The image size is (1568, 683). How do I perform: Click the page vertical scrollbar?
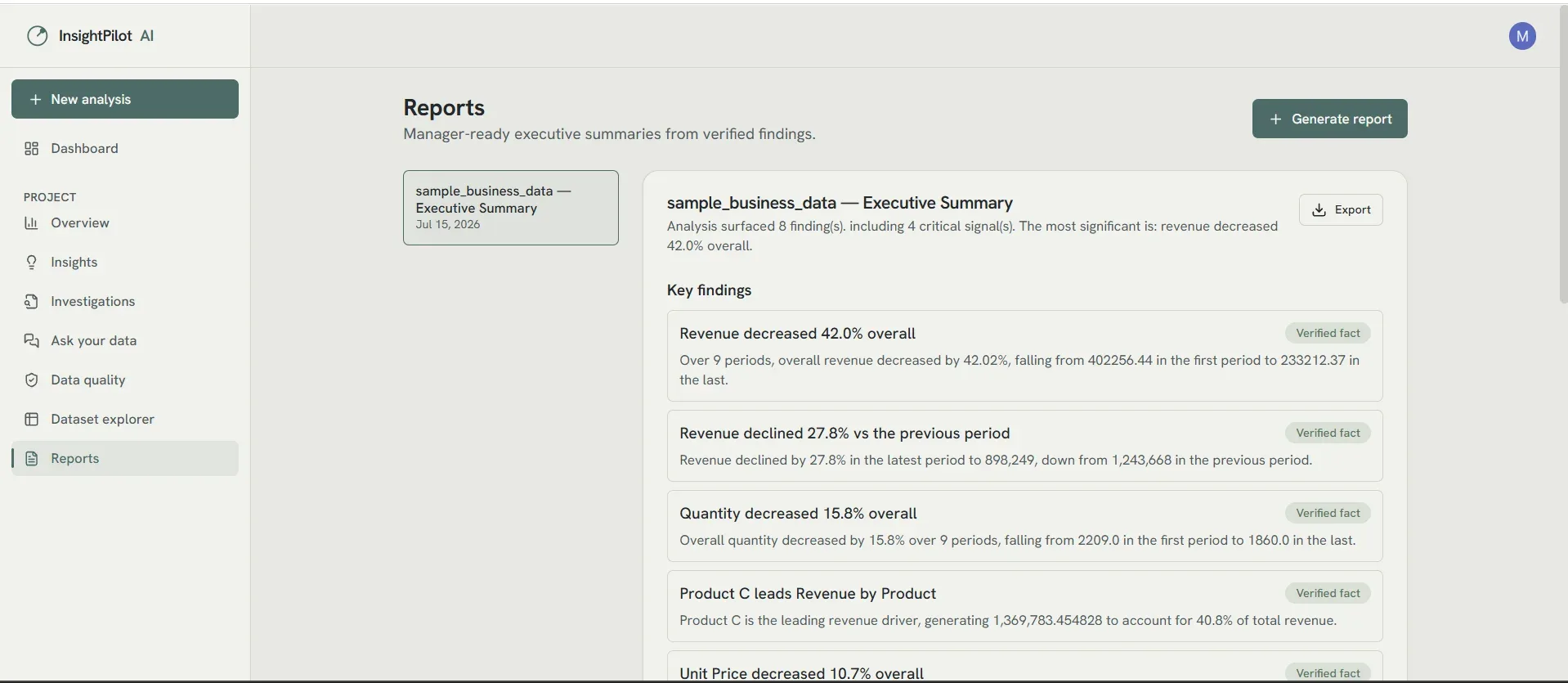pos(1563,155)
